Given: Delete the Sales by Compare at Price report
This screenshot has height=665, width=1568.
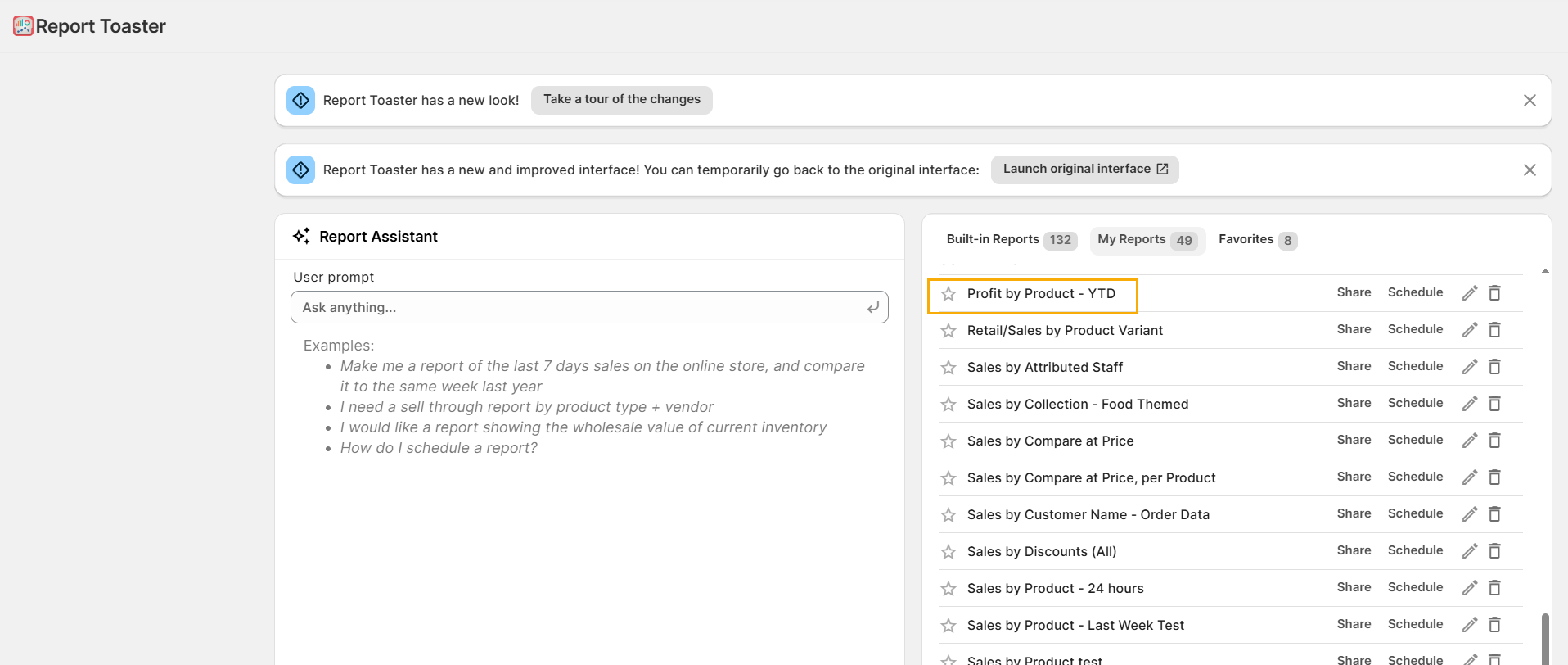Looking at the screenshot, I should tap(1494, 441).
